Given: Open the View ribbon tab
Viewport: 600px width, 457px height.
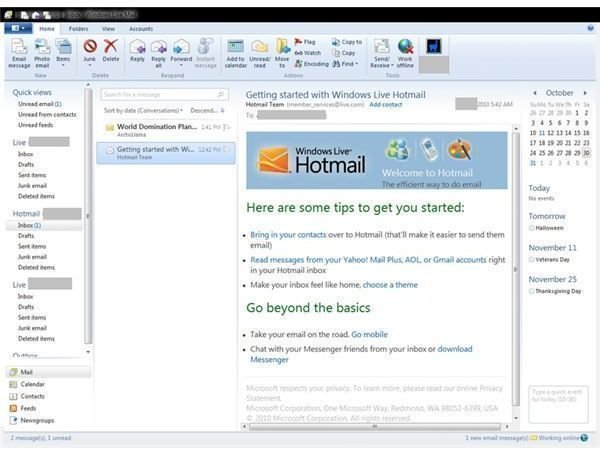Looking at the screenshot, I should pyautogui.click(x=108, y=29).
